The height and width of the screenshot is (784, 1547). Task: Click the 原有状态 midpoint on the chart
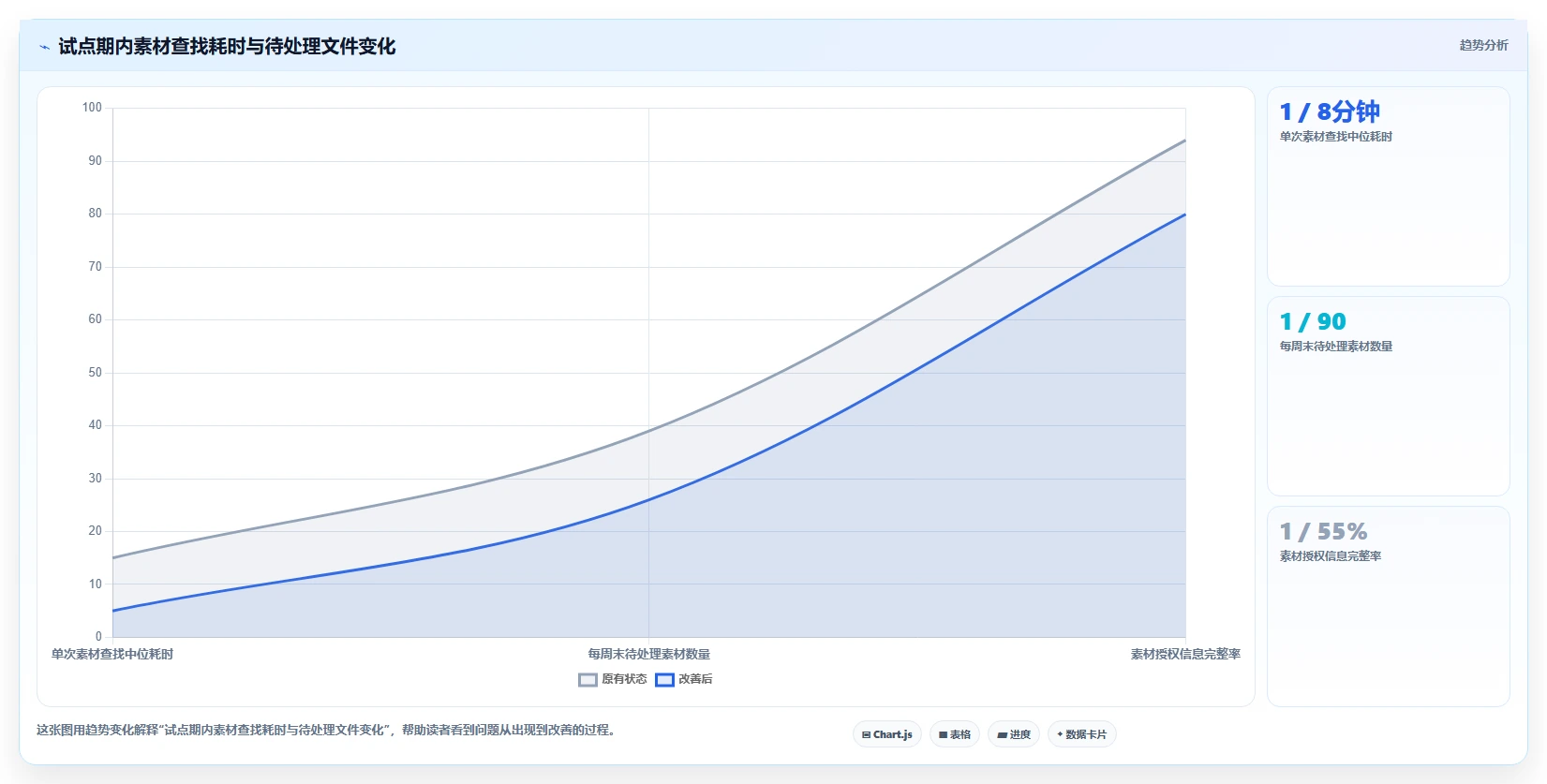649,431
